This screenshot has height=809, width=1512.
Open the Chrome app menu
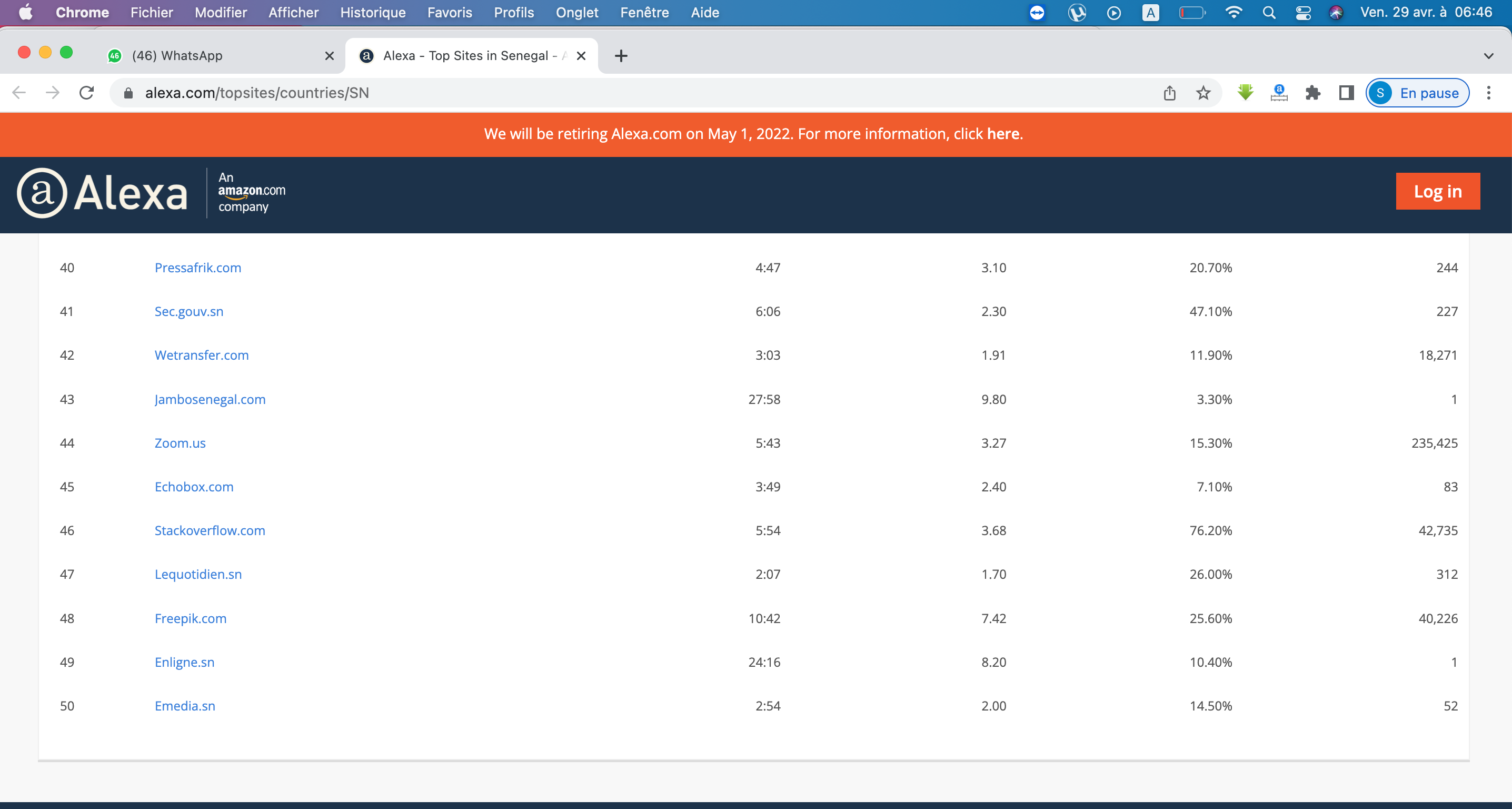point(82,12)
